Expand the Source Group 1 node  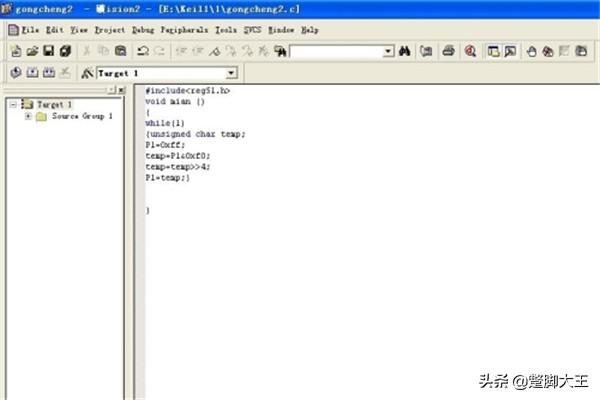tap(28, 116)
